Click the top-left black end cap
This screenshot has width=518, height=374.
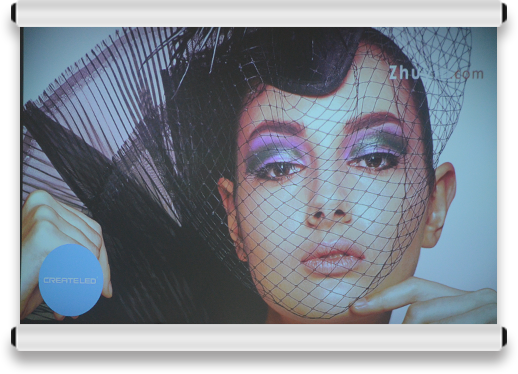pyautogui.click(x=14, y=13)
